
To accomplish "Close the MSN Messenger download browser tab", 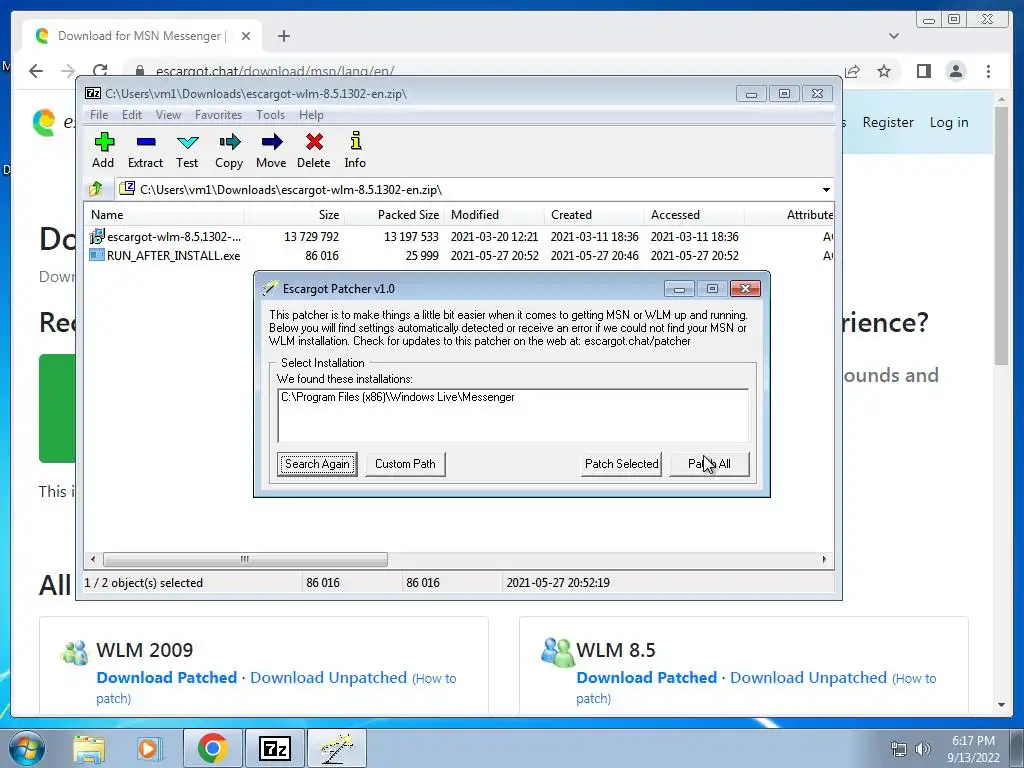I will point(246,36).
